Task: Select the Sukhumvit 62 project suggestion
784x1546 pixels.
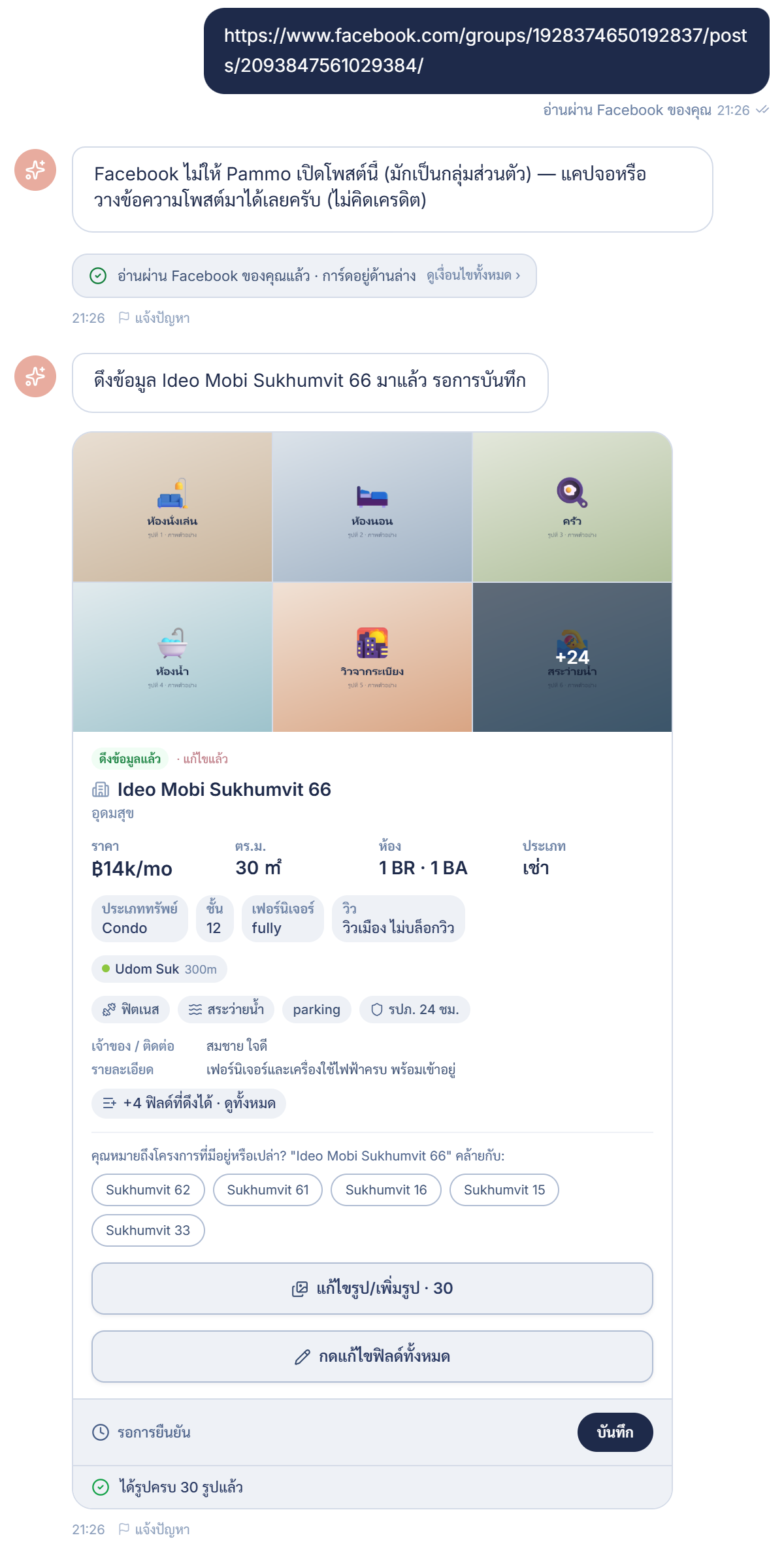Action: (x=148, y=1190)
